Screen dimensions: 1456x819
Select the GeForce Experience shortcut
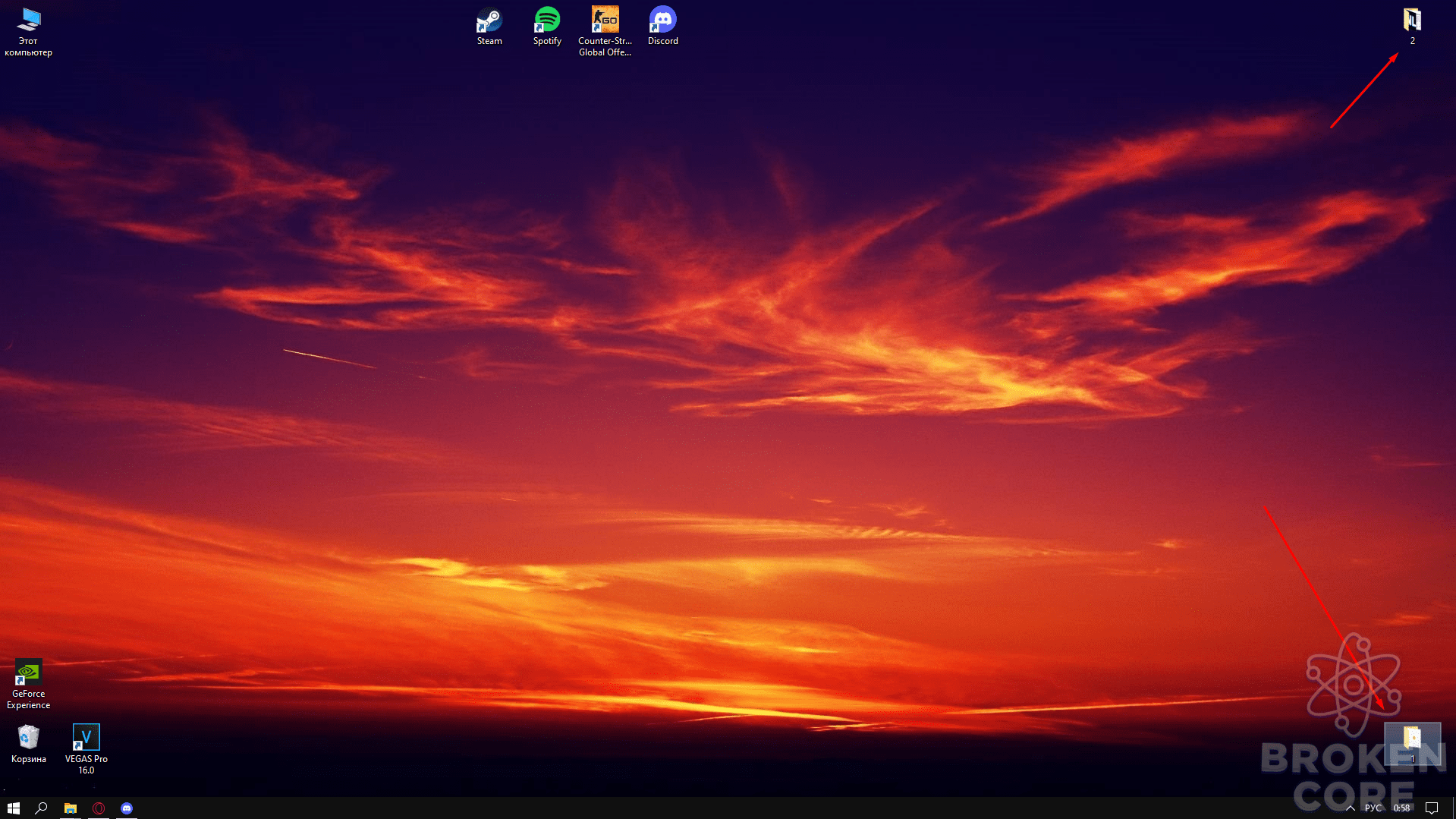tap(29, 685)
